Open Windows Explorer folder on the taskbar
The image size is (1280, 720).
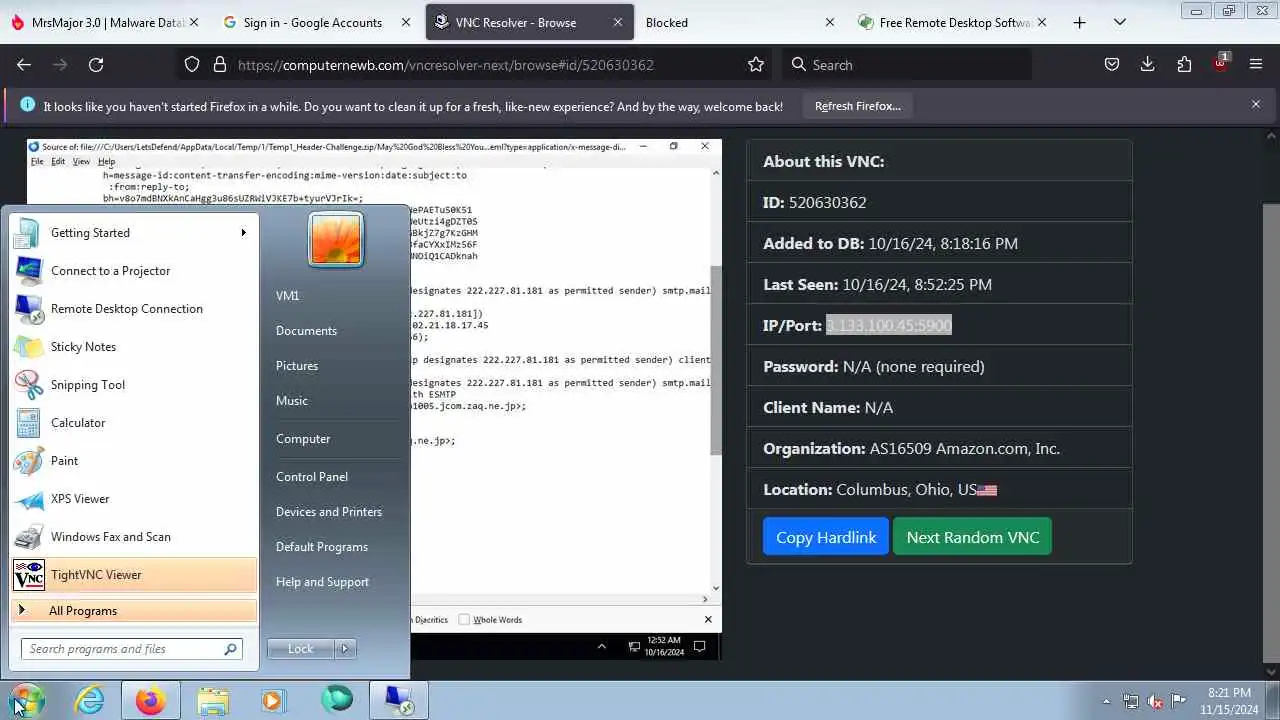click(x=213, y=700)
